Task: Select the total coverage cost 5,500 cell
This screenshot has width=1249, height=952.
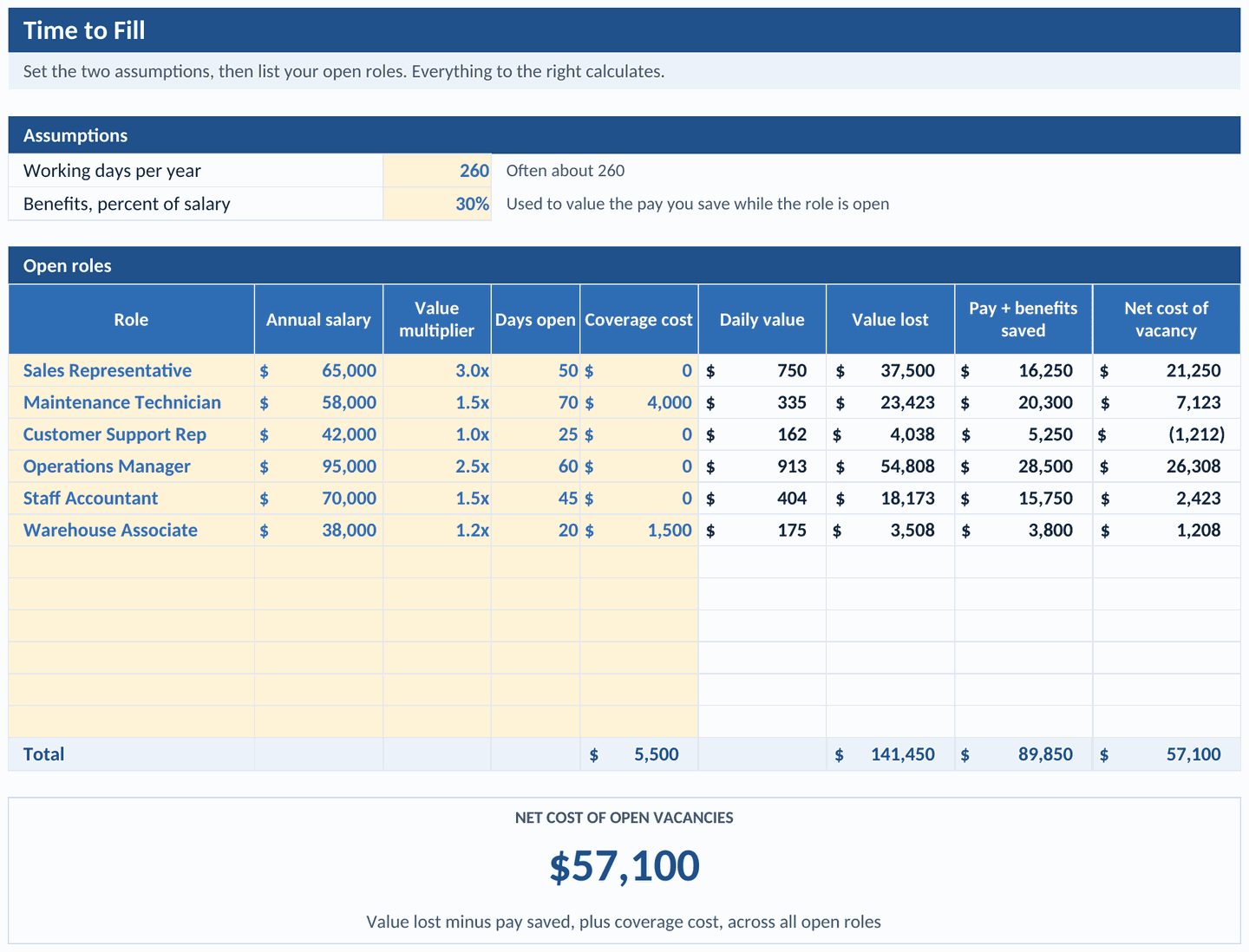Action: [638, 754]
